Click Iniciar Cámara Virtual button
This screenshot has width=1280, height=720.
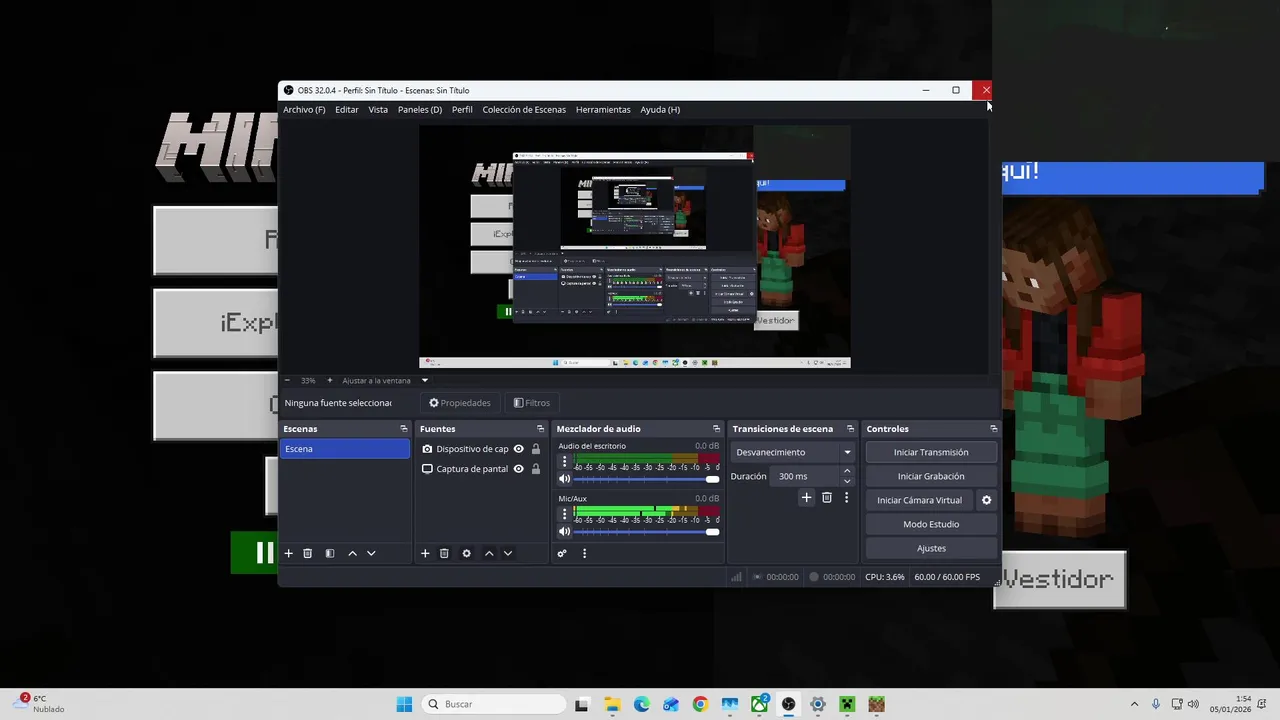point(920,500)
